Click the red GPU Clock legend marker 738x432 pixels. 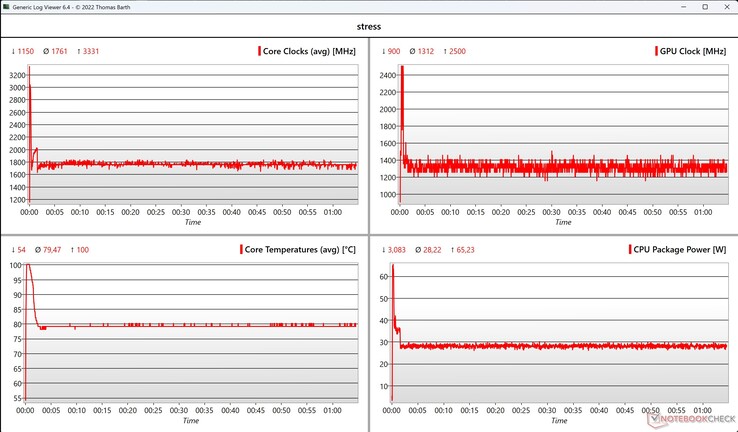656,51
